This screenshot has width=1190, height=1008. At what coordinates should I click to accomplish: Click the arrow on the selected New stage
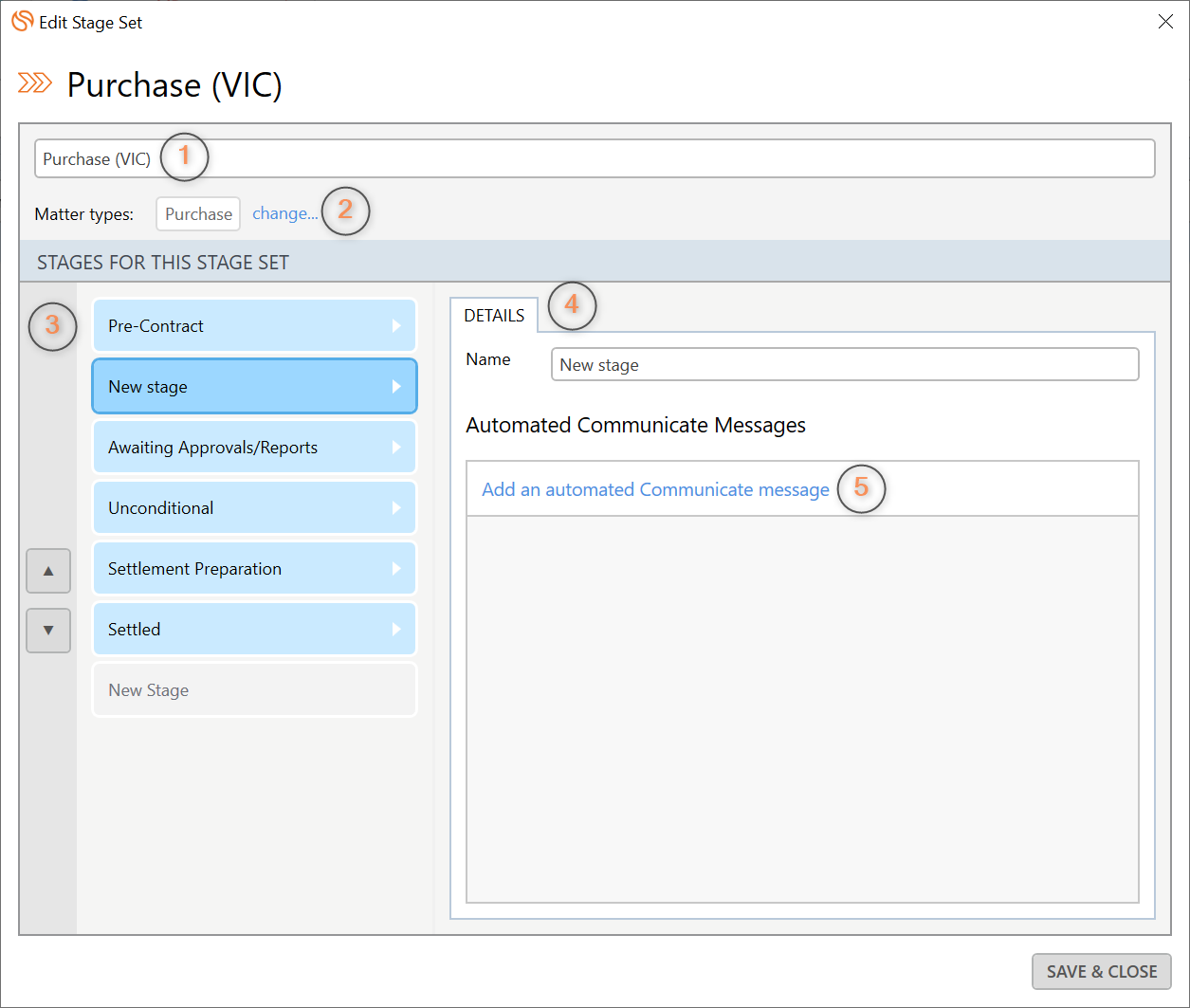pyautogui.click(x=396, y=387)
